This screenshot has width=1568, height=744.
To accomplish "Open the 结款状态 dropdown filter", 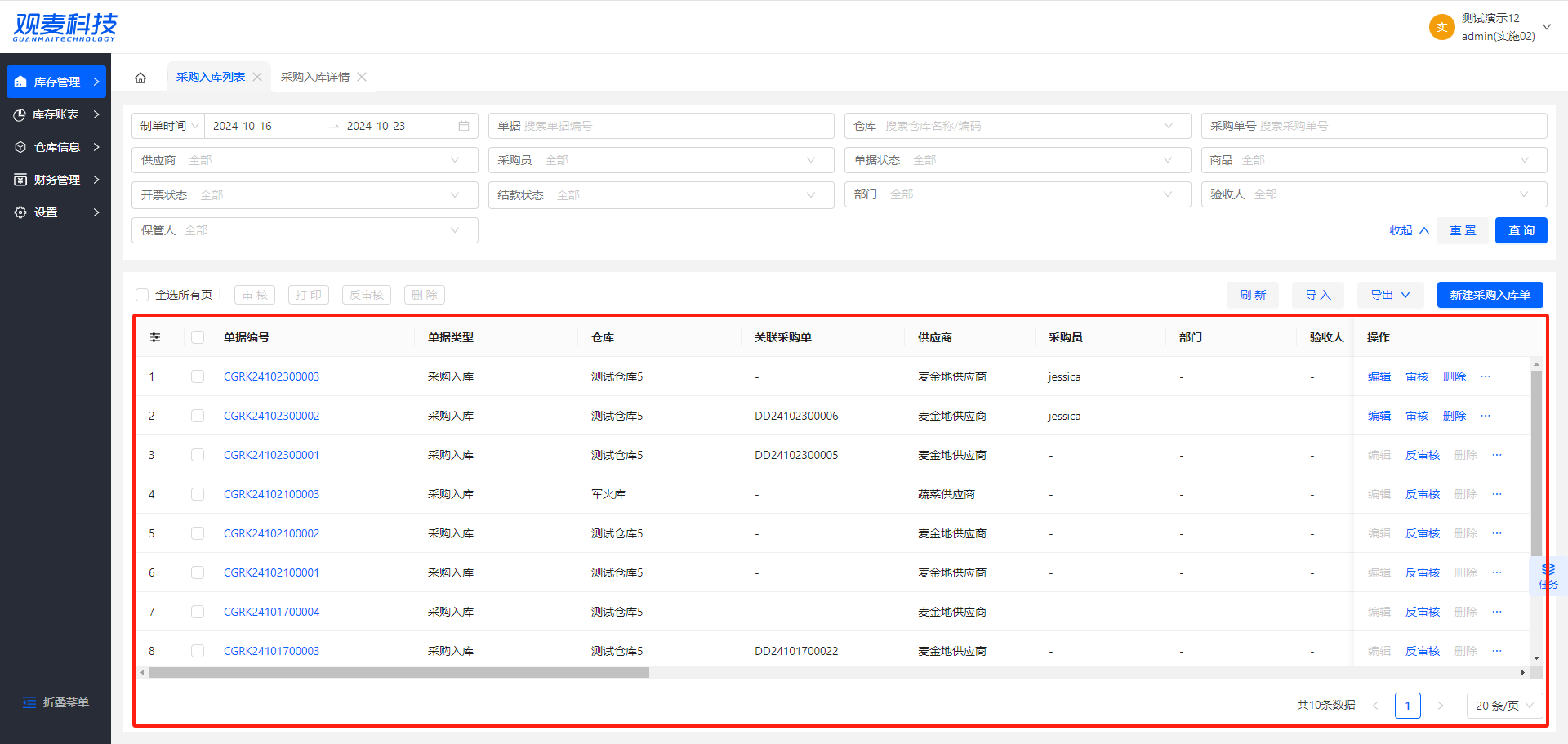I will click(661, 195).
